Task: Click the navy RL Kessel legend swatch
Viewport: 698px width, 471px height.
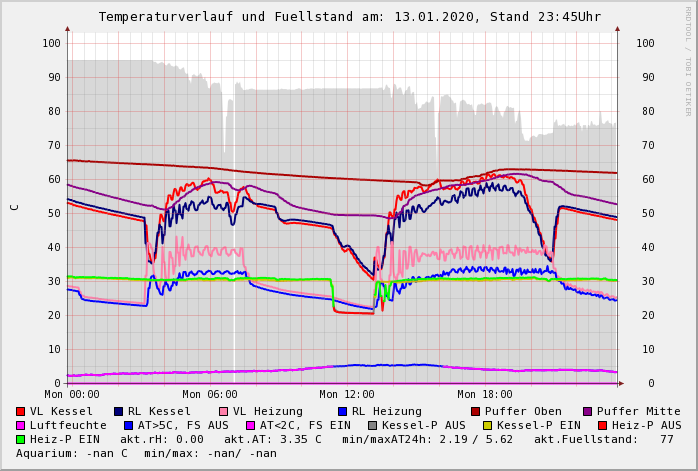Action: click(118, 411)
